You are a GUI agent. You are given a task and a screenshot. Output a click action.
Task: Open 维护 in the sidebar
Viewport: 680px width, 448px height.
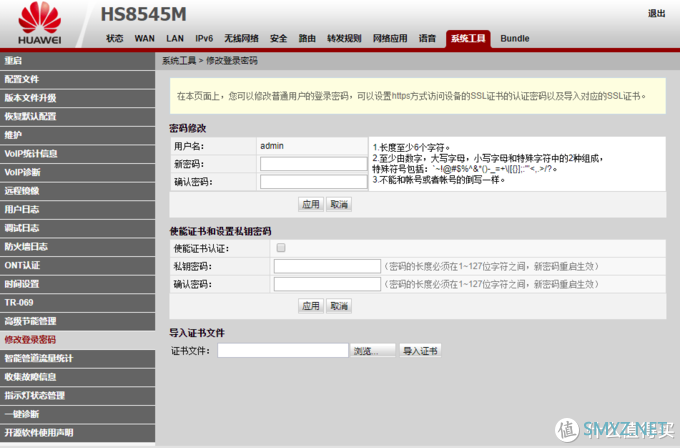[77, 135]
